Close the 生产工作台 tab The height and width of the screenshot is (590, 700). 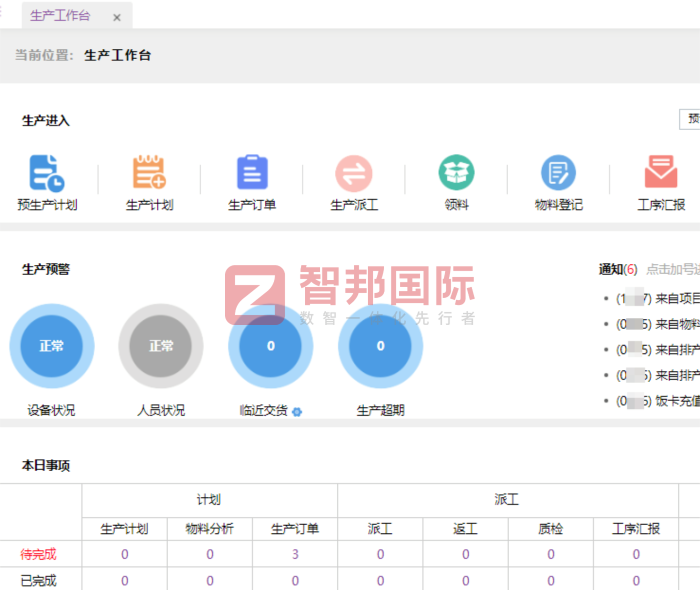117,17
